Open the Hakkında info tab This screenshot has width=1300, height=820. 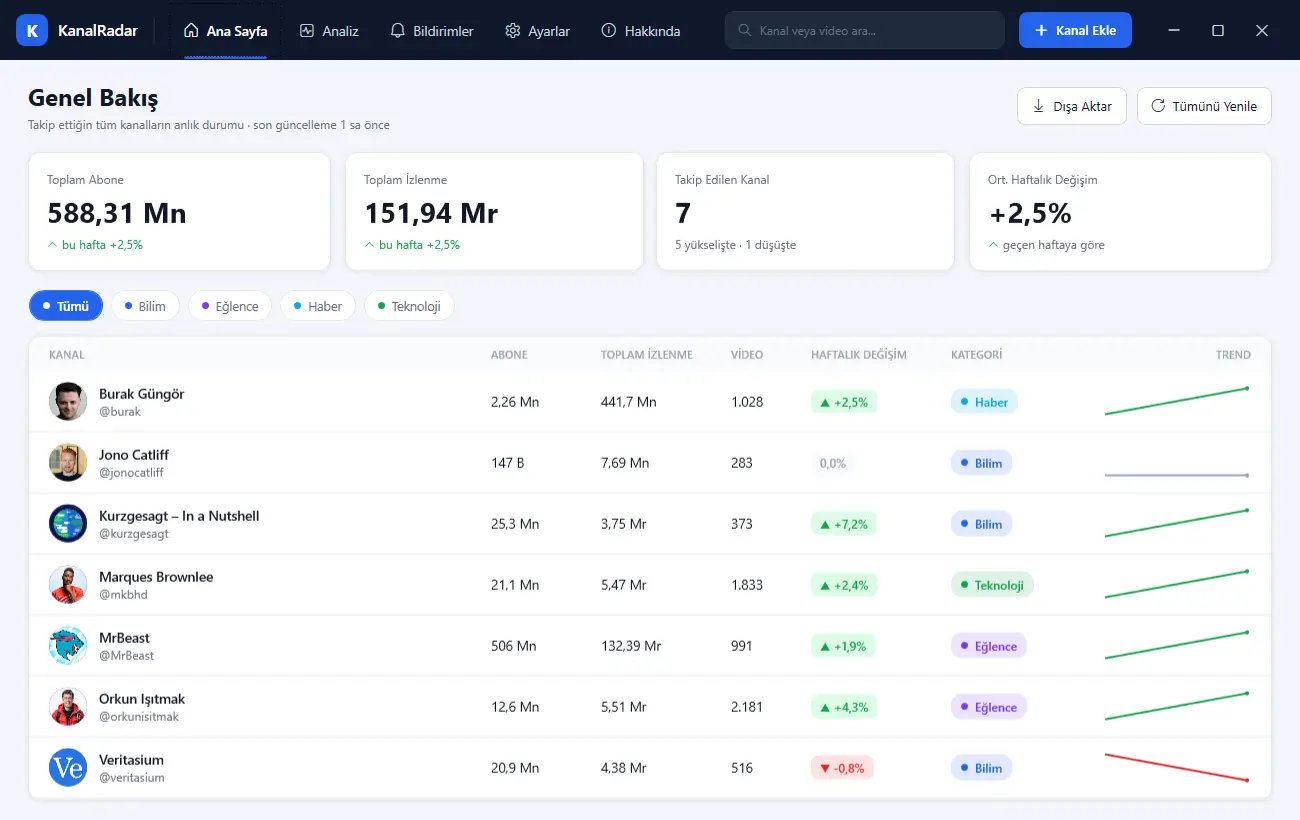point(640,31)
